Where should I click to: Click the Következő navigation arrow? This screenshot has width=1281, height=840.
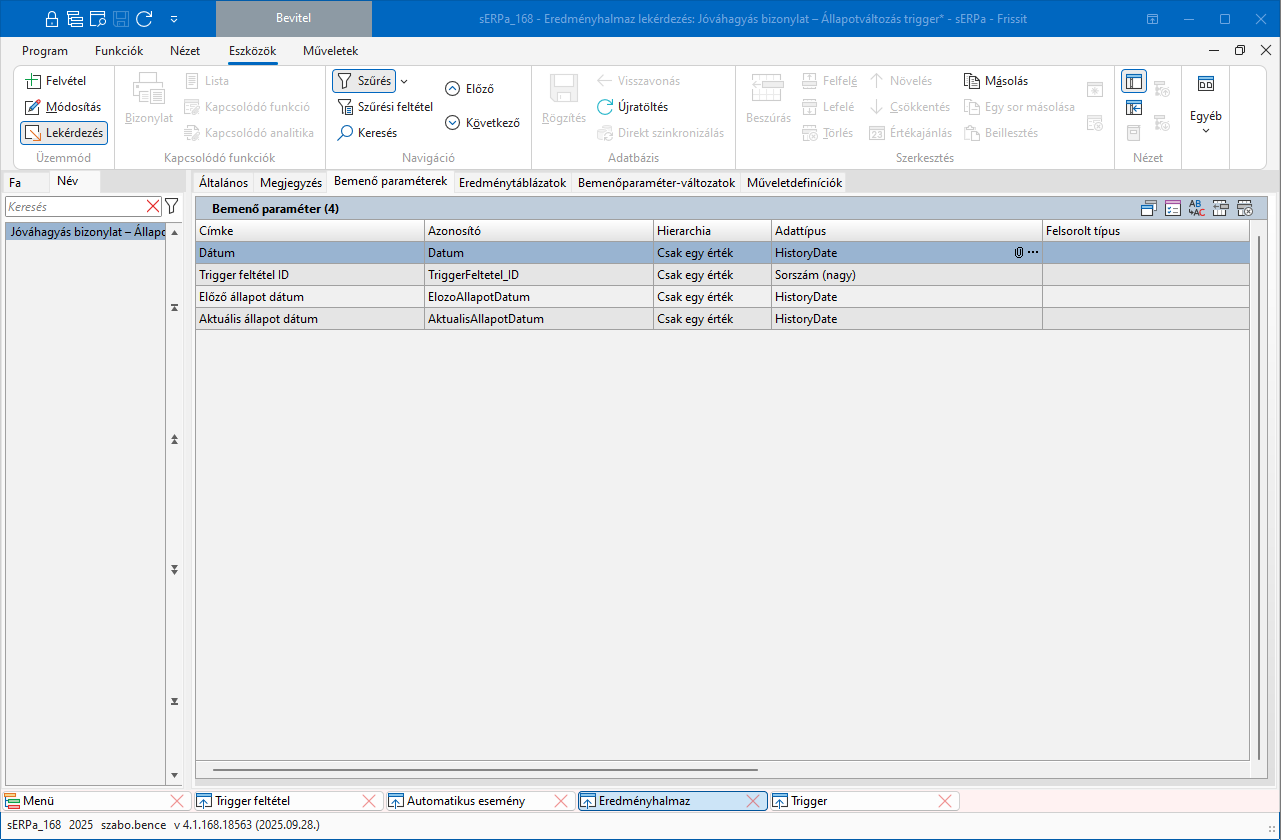pos(452,123)
